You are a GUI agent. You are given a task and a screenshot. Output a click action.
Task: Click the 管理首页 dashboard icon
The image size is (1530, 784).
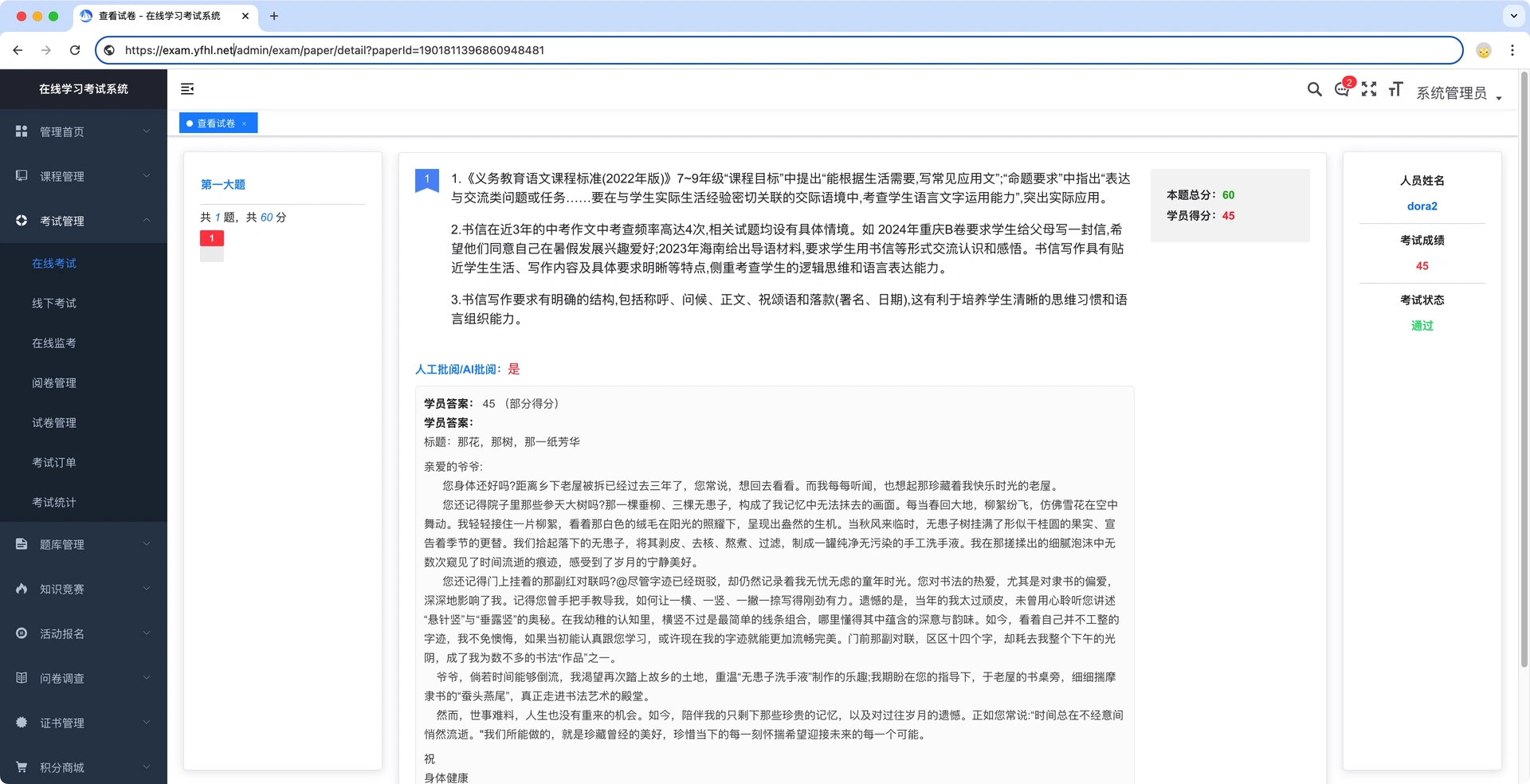[22, 131]
